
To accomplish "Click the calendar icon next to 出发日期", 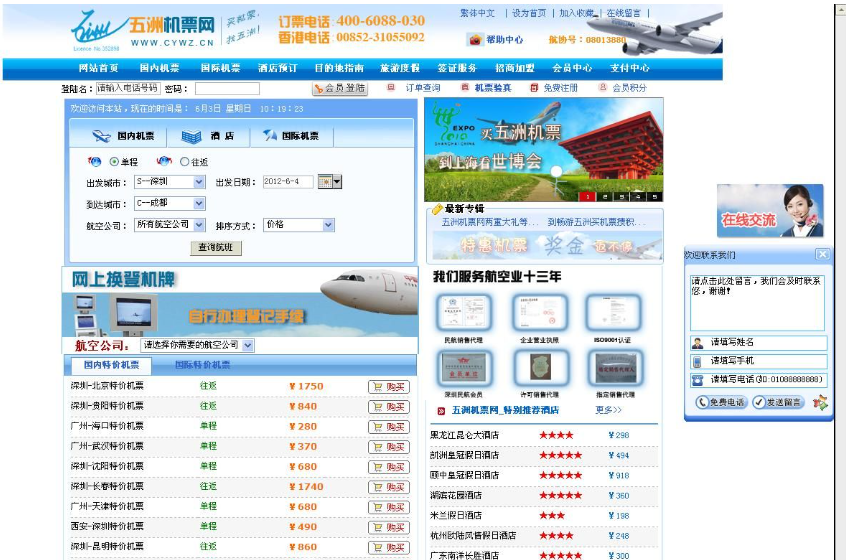I will coord(325,182).
